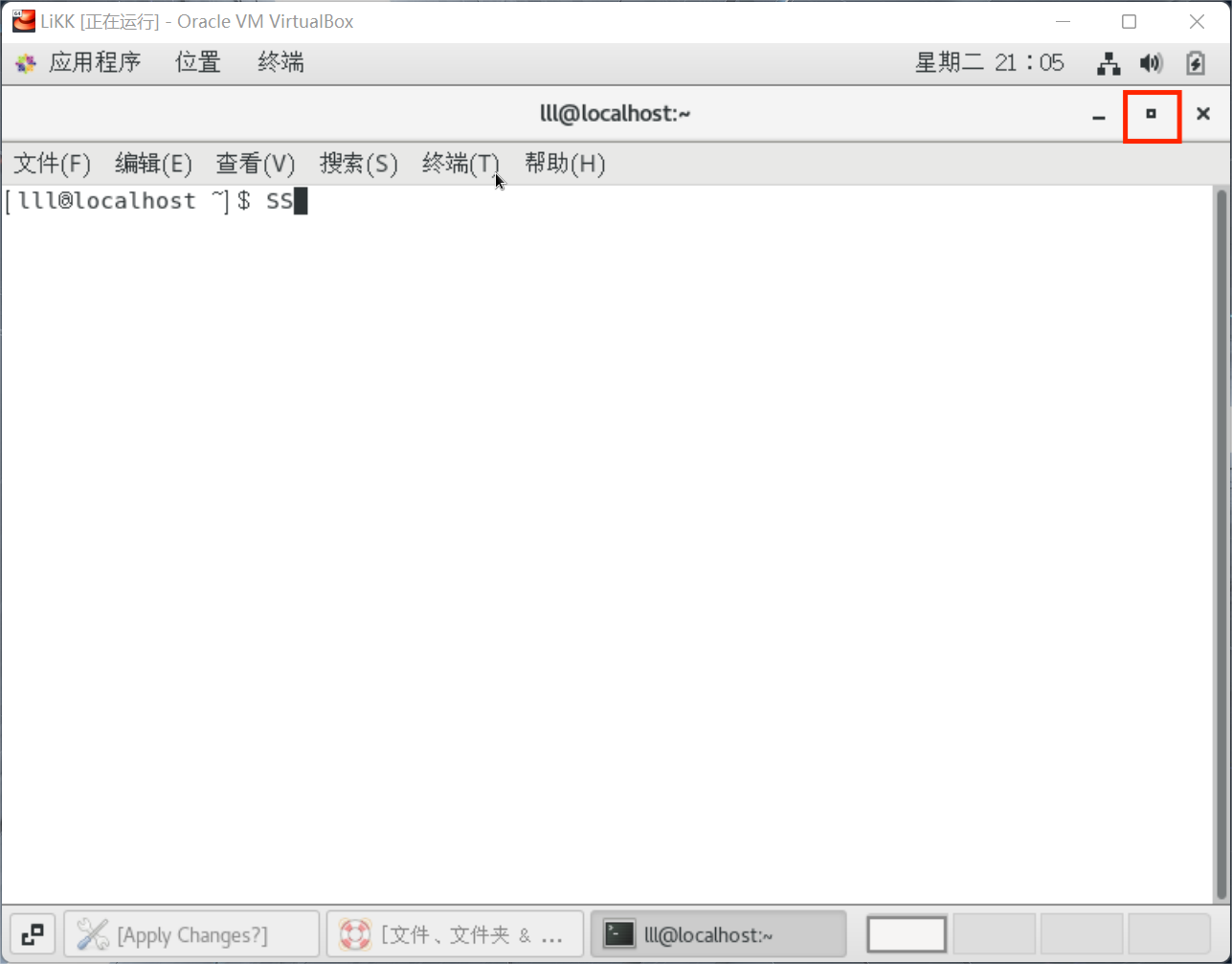The image size is (1232, 964).
Task: Click the lifebuoy help icon in taskbar
Action: (355, 934)
